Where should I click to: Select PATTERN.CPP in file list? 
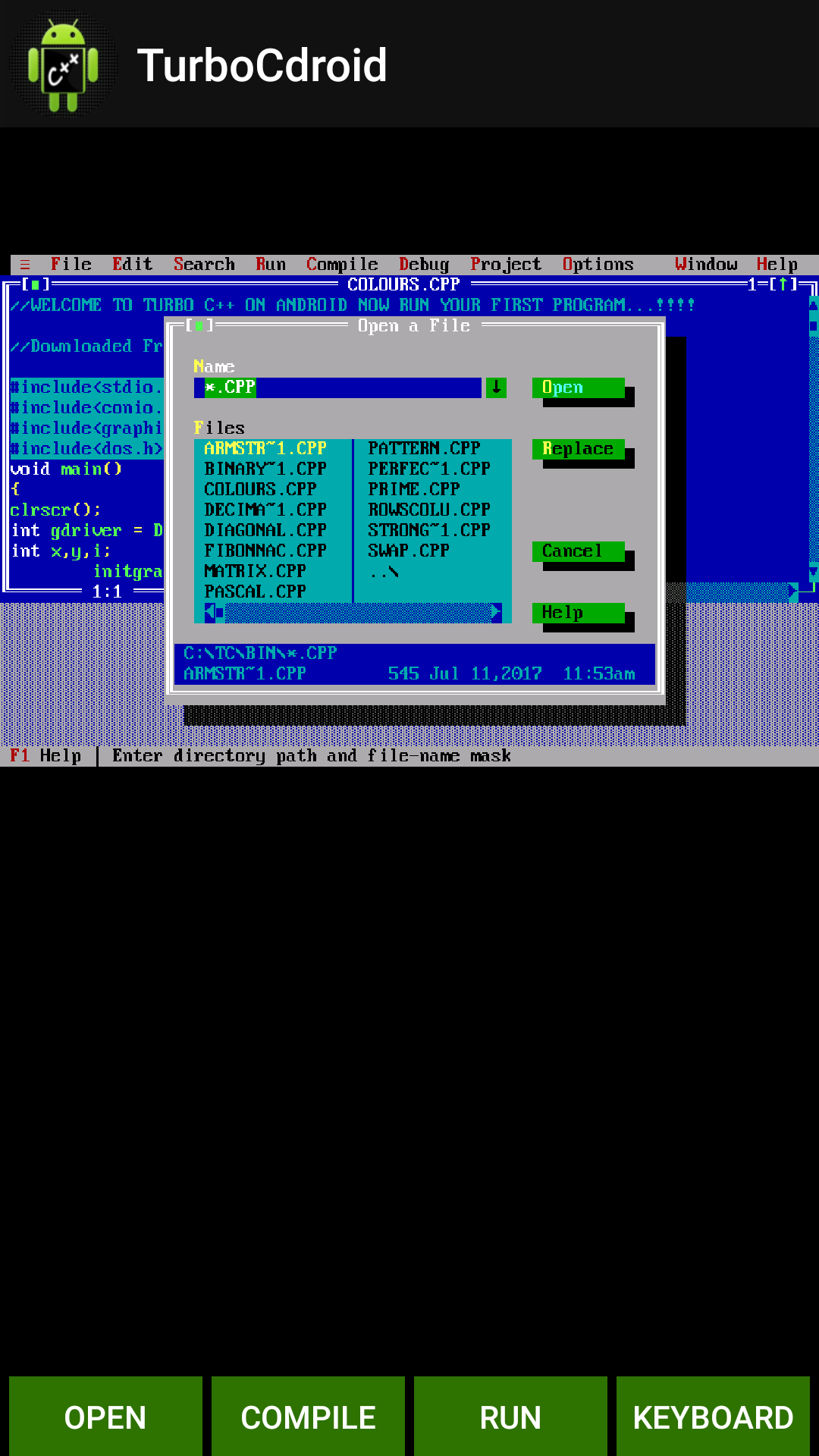coord(424,449)
